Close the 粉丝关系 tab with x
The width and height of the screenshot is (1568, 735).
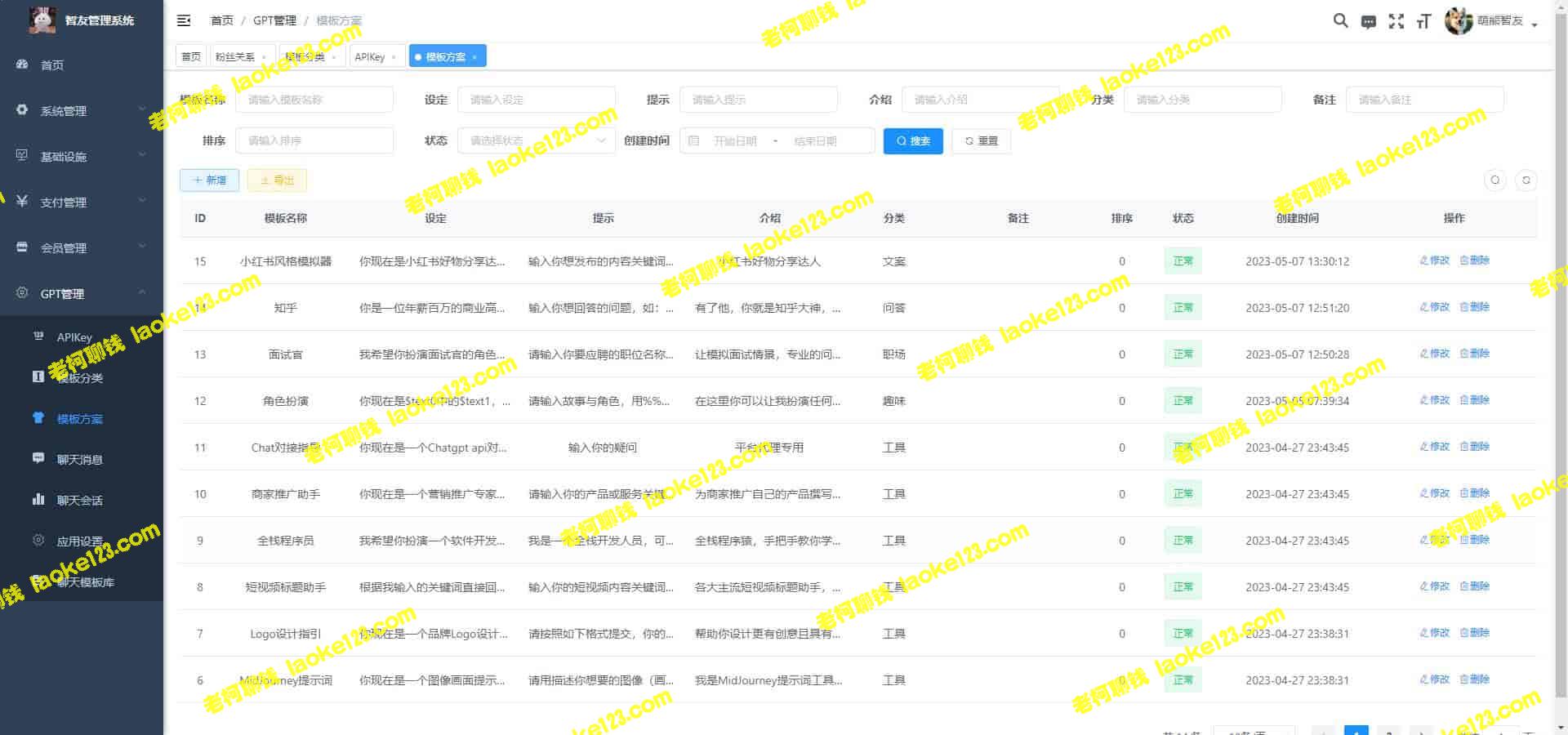click(x=264, y=57)
